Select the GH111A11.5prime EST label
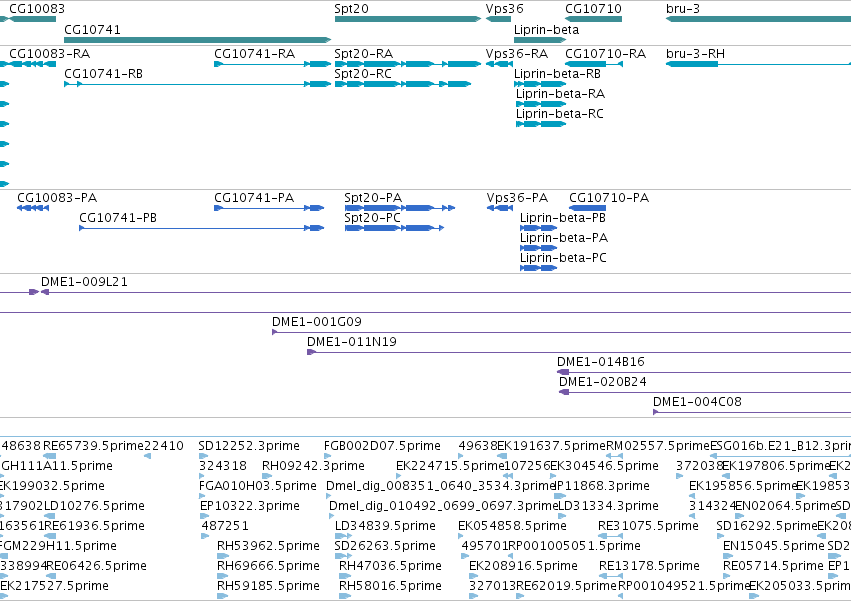The width and height of the screenshot is (851, 601). pyautogui.click(x=57, y=466)
